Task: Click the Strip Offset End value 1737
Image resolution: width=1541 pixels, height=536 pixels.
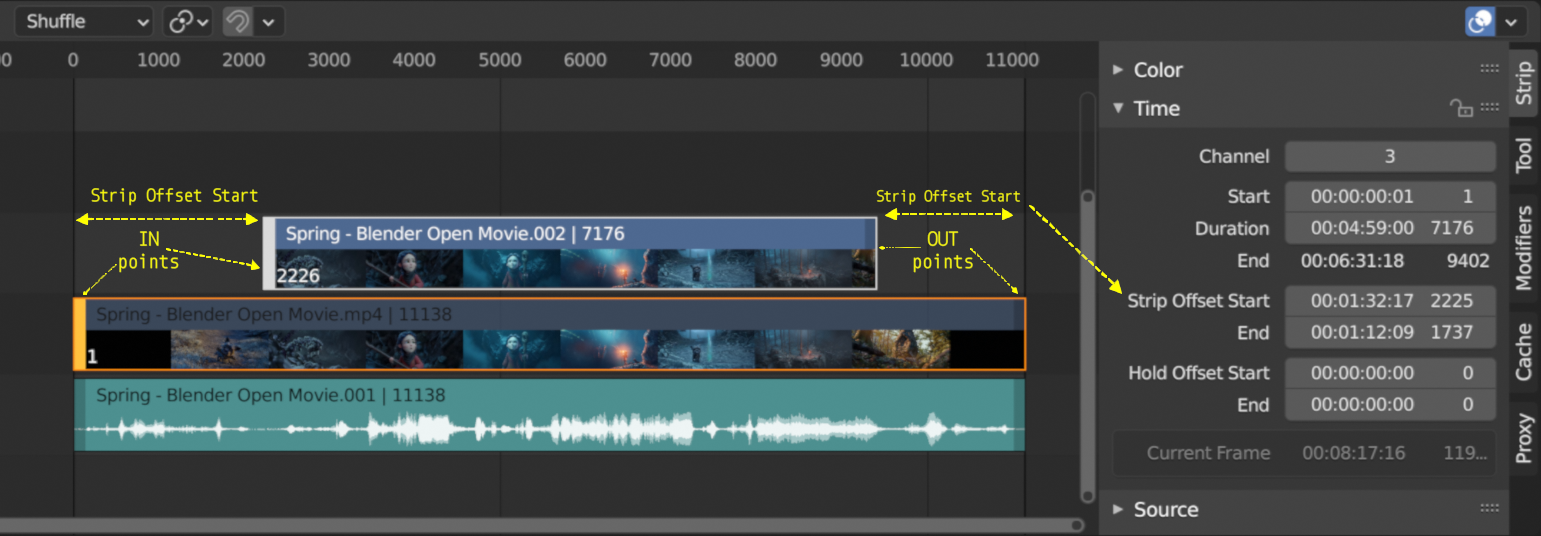Action: [x=1452, y=332]
